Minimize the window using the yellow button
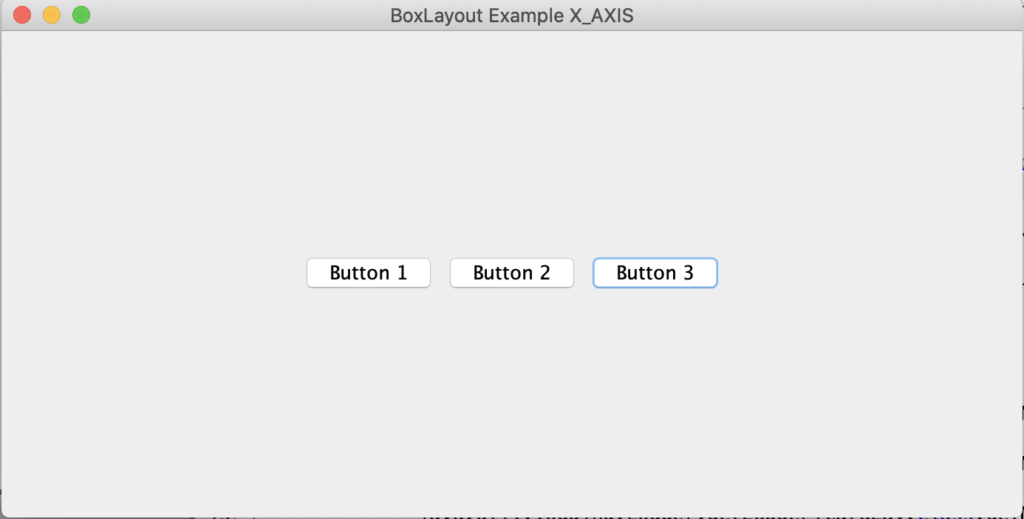 point(52,15)
